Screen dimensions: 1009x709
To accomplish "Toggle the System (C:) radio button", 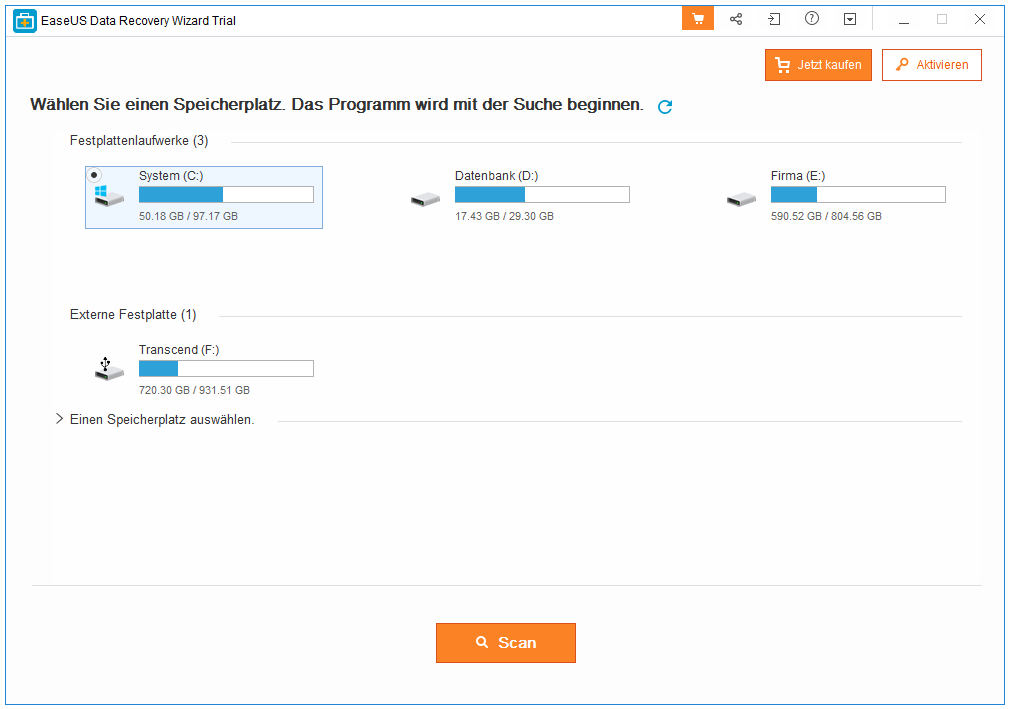I will click(x=94, y=175).
